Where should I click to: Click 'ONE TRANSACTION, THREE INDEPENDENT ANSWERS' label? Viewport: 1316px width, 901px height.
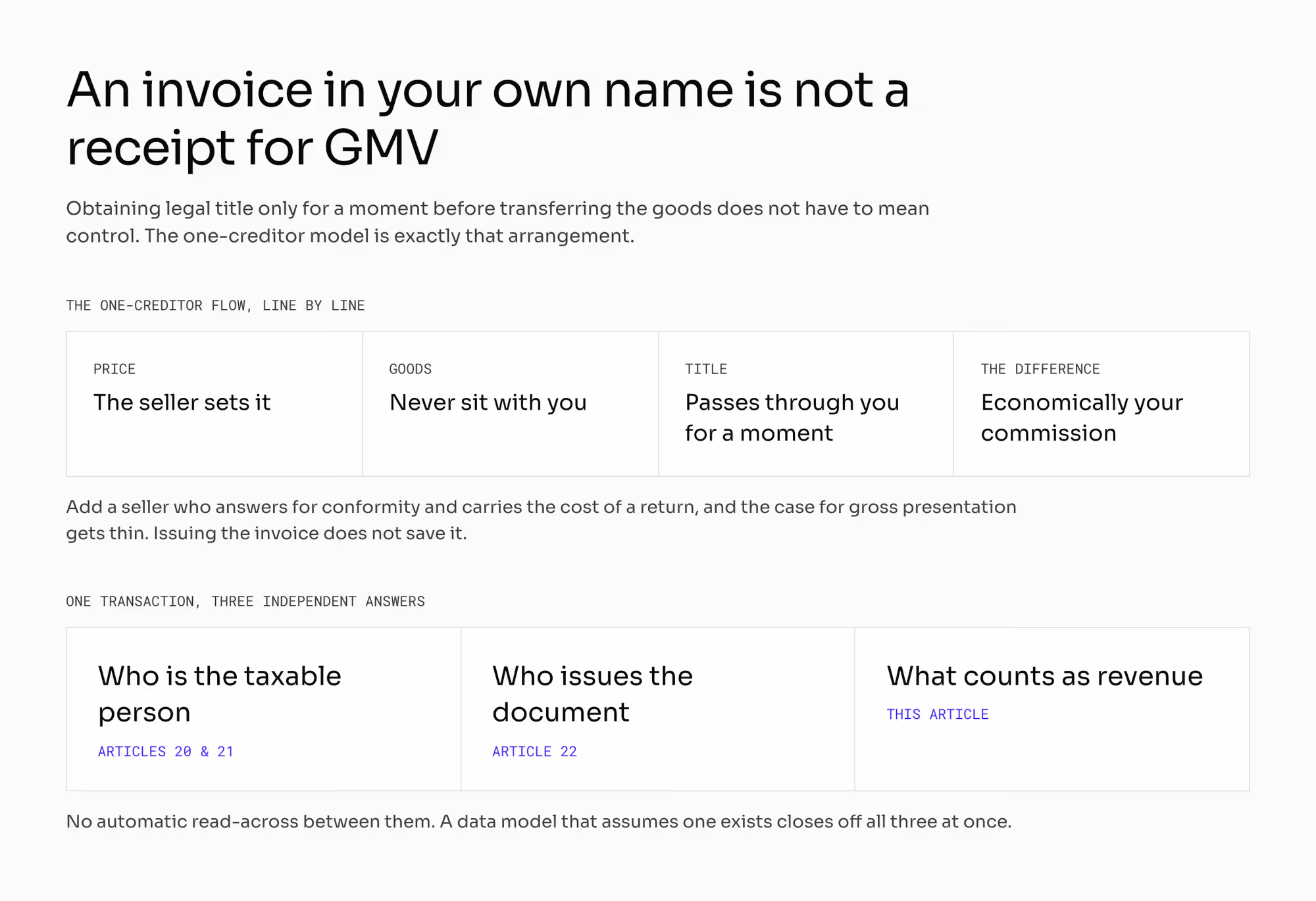point(245,601)
